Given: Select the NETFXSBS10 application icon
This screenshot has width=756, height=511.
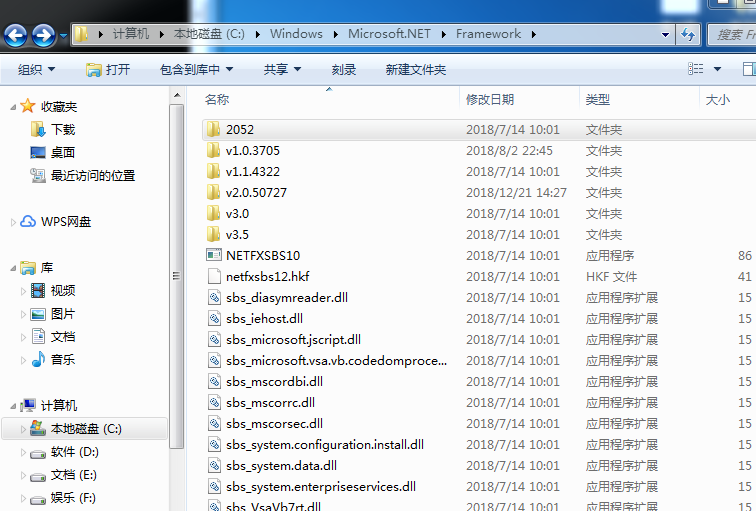Looking at the screenshot, I should click(214, 255).
